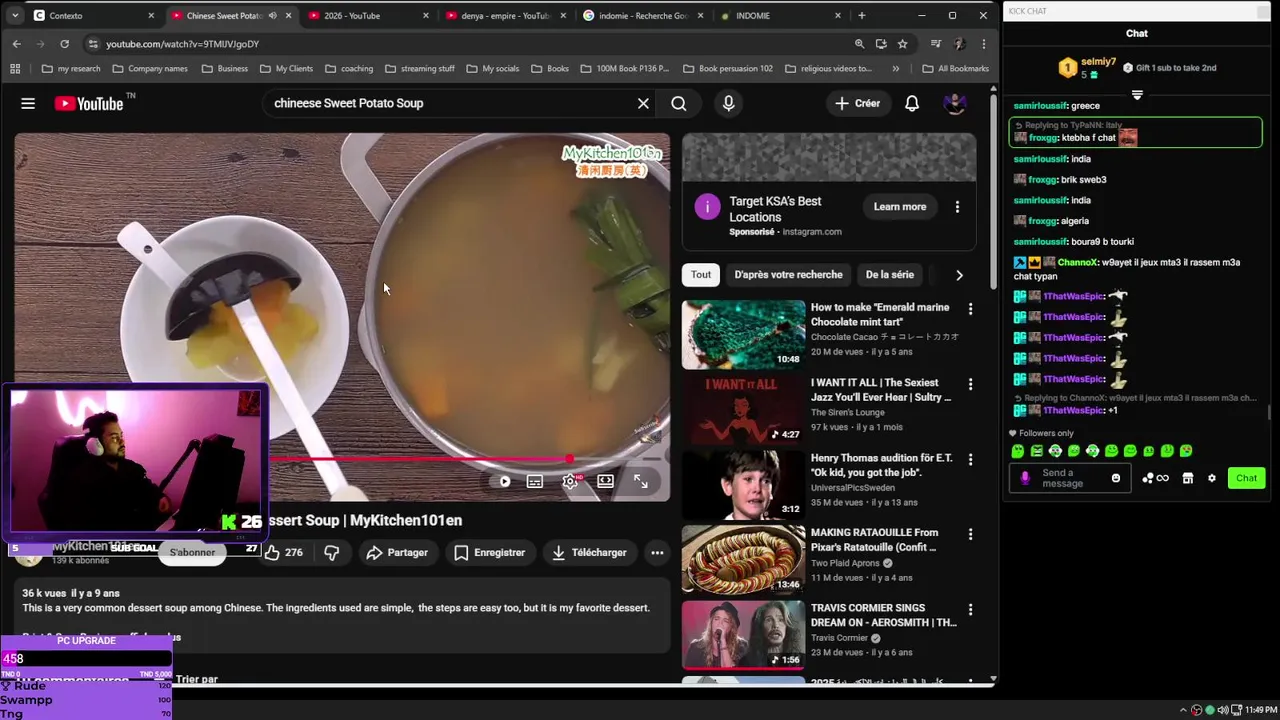Open the Chrome apps grid icon
This screenshot has width=1280, height=720.
[15, 69]
